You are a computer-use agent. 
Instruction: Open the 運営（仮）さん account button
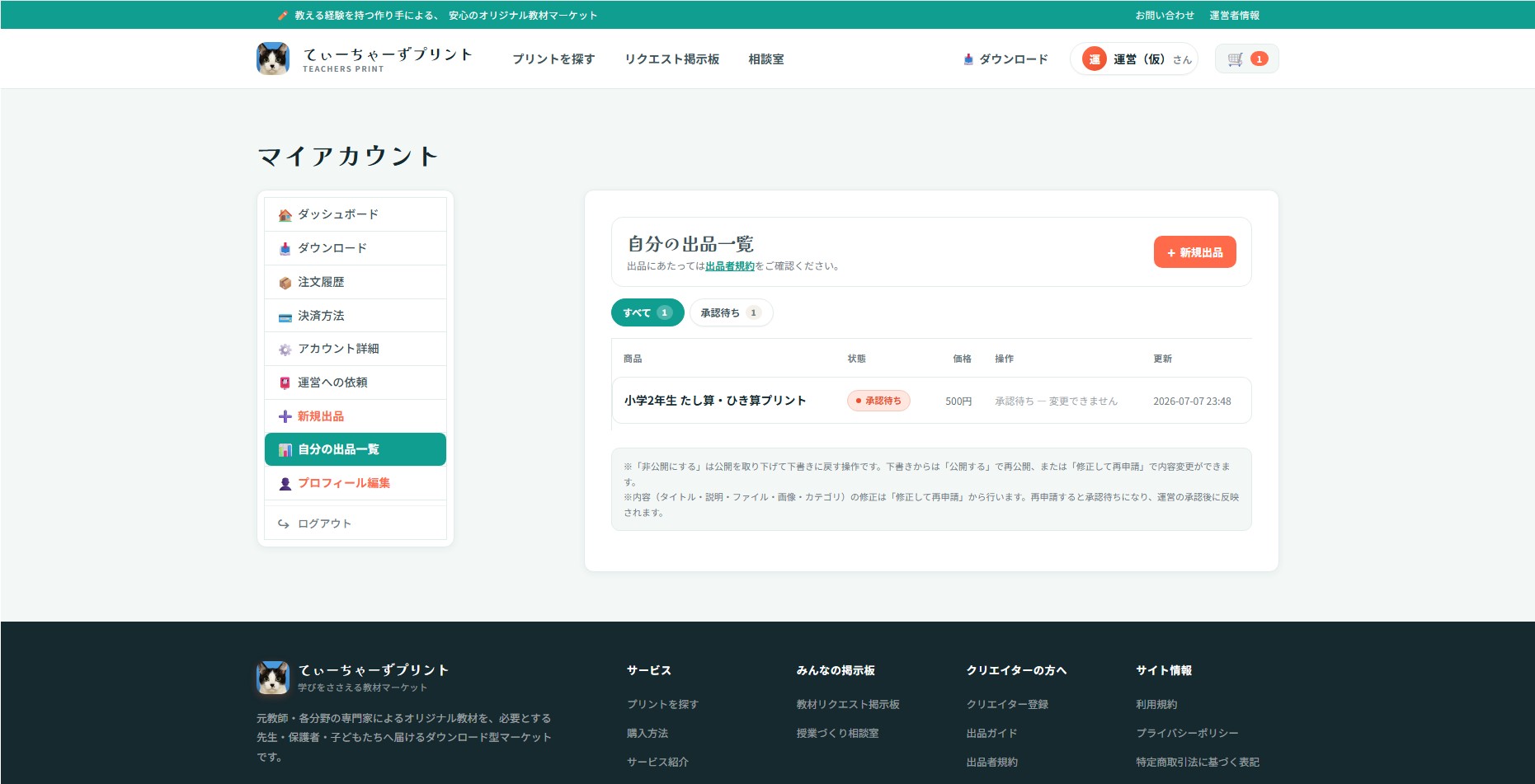(x=1134, y=59)
